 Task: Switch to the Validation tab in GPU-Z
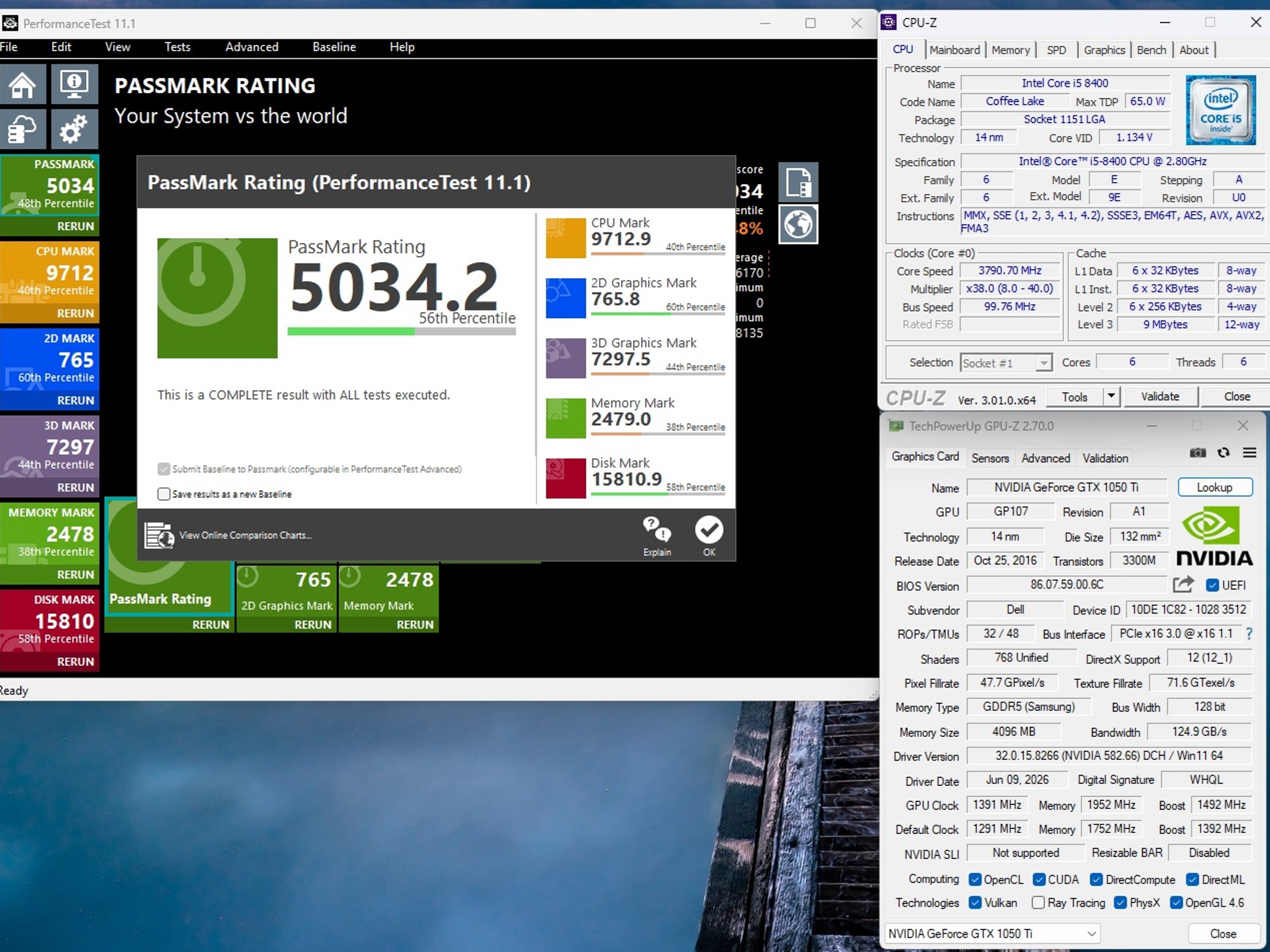[x=1105, y=458]
